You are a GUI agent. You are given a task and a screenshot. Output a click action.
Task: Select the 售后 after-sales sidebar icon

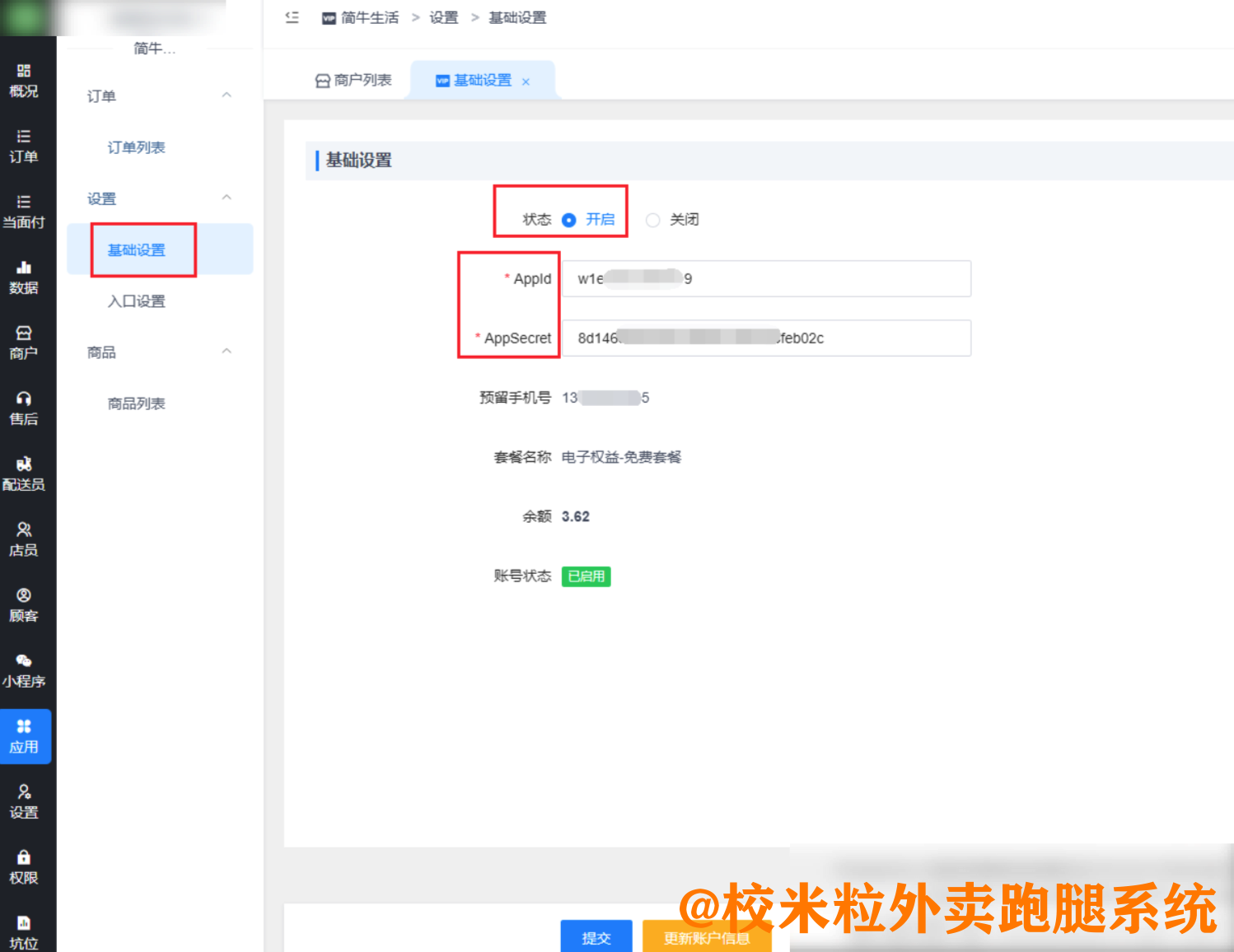click(26, 407)
